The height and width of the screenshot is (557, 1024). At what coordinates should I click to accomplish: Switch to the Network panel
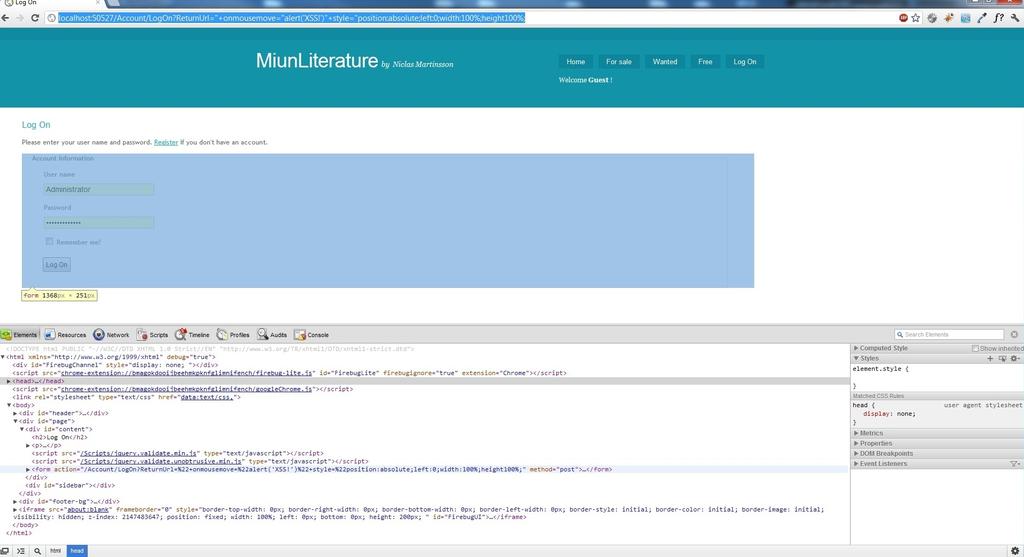[111, 335]
